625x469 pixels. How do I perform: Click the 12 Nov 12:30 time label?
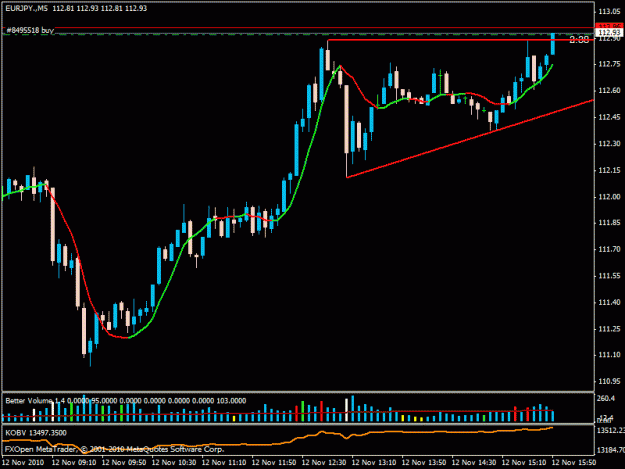pos(324,463)
